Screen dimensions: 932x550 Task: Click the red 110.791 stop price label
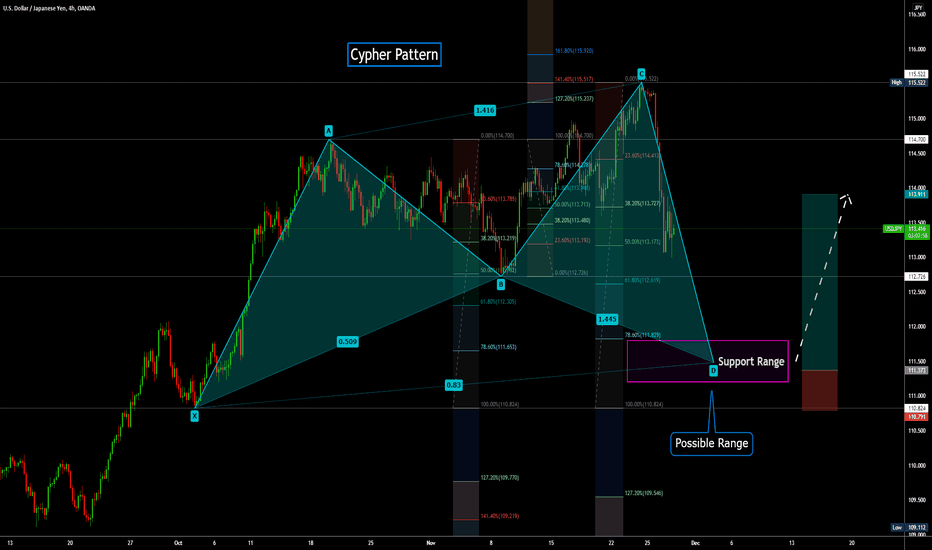pos(916,417)
